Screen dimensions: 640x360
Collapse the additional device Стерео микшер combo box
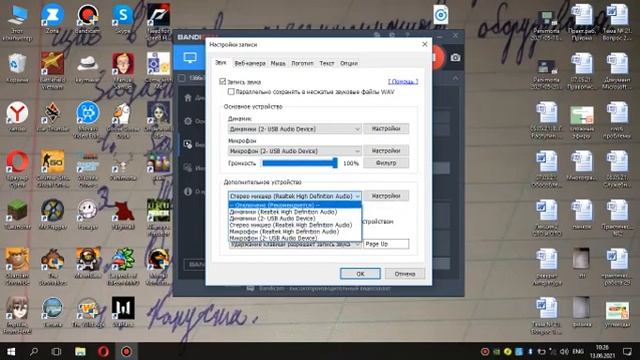click(x=294, y=196)
